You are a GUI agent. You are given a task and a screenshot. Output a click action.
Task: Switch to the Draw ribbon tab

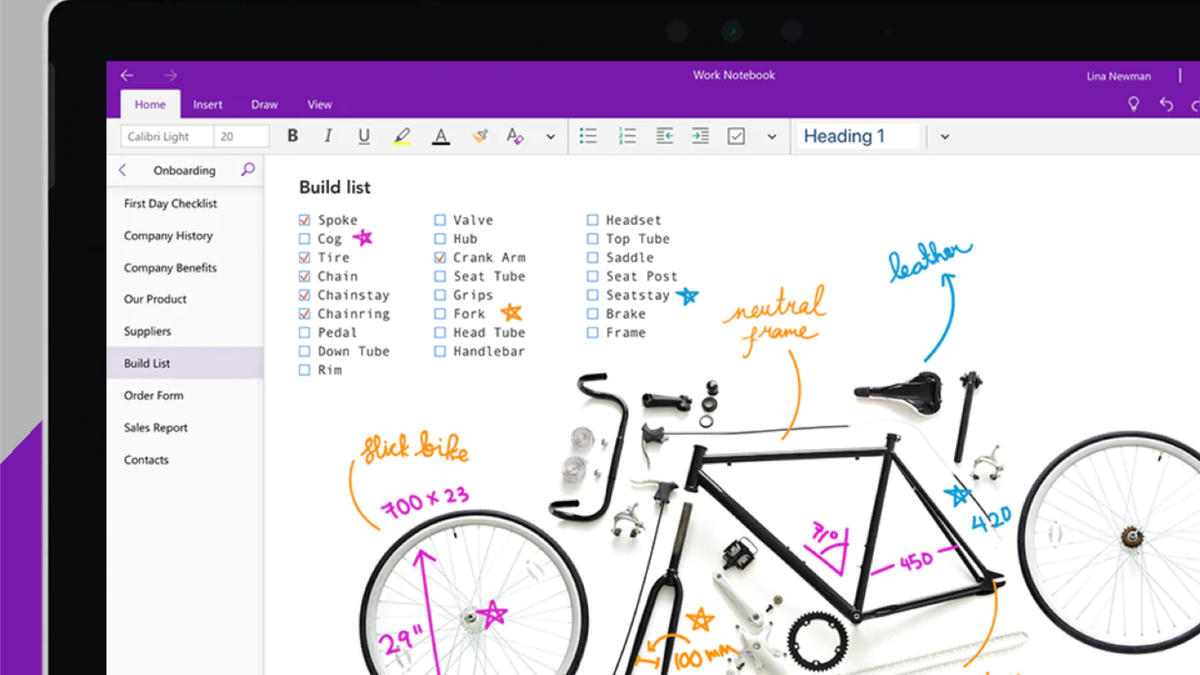coord(264,104)
